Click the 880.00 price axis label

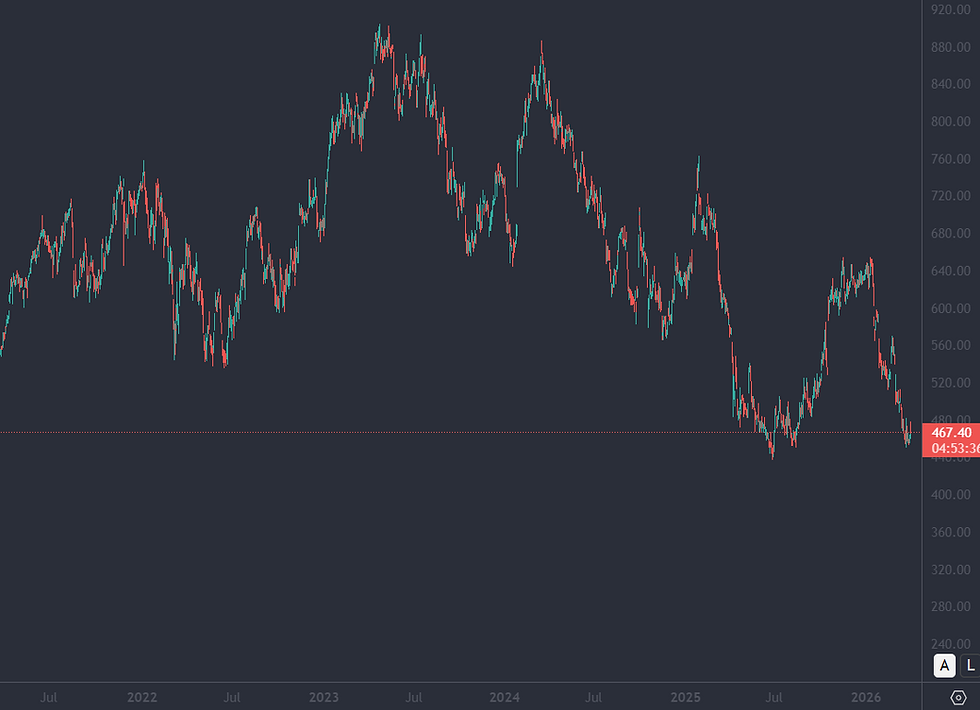click(x=951, y=48)
